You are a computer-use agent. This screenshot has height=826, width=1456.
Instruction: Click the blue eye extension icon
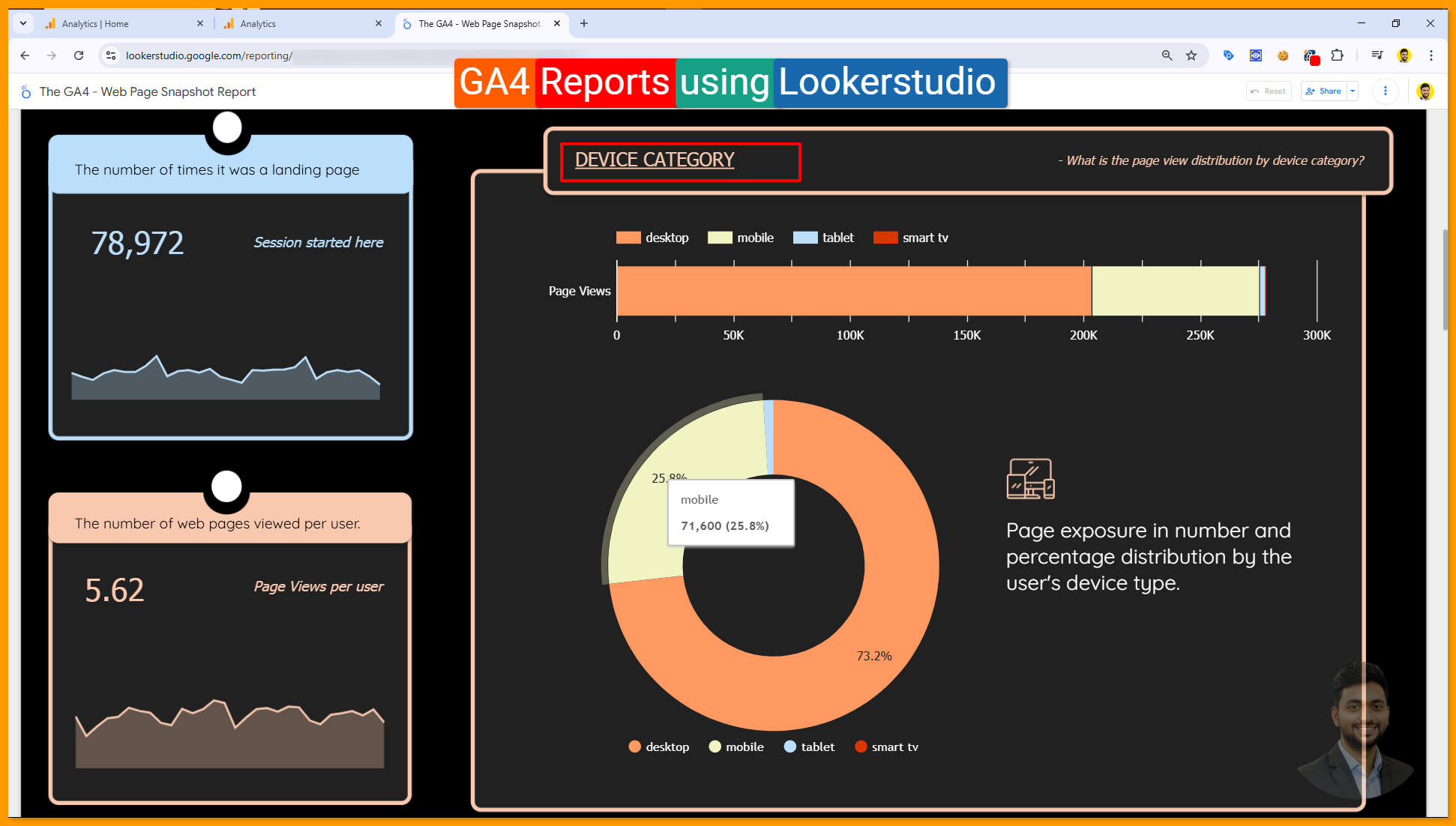pos(1256,55)
